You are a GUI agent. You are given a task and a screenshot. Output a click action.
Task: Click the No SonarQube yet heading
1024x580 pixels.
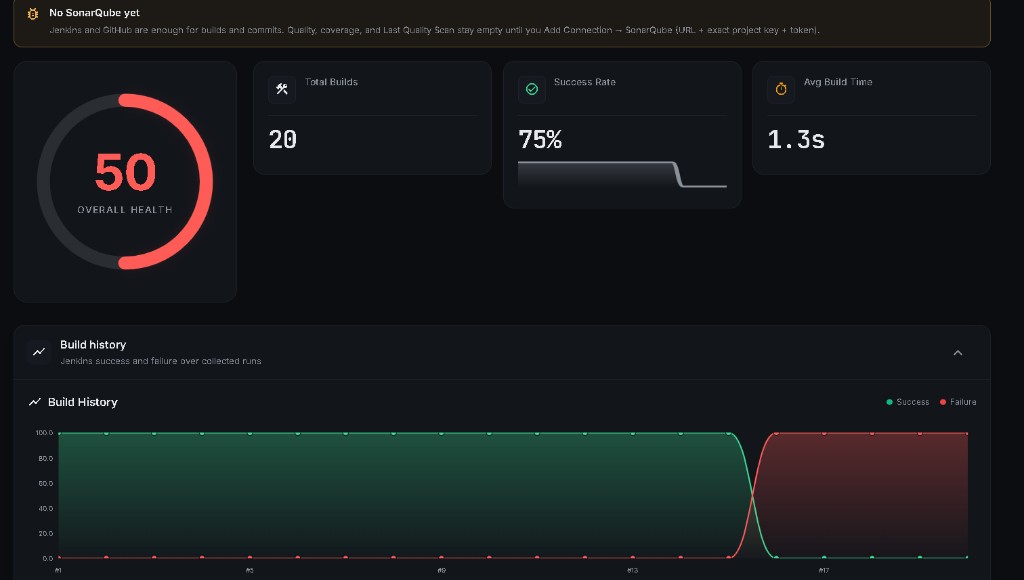coord(95,12)
